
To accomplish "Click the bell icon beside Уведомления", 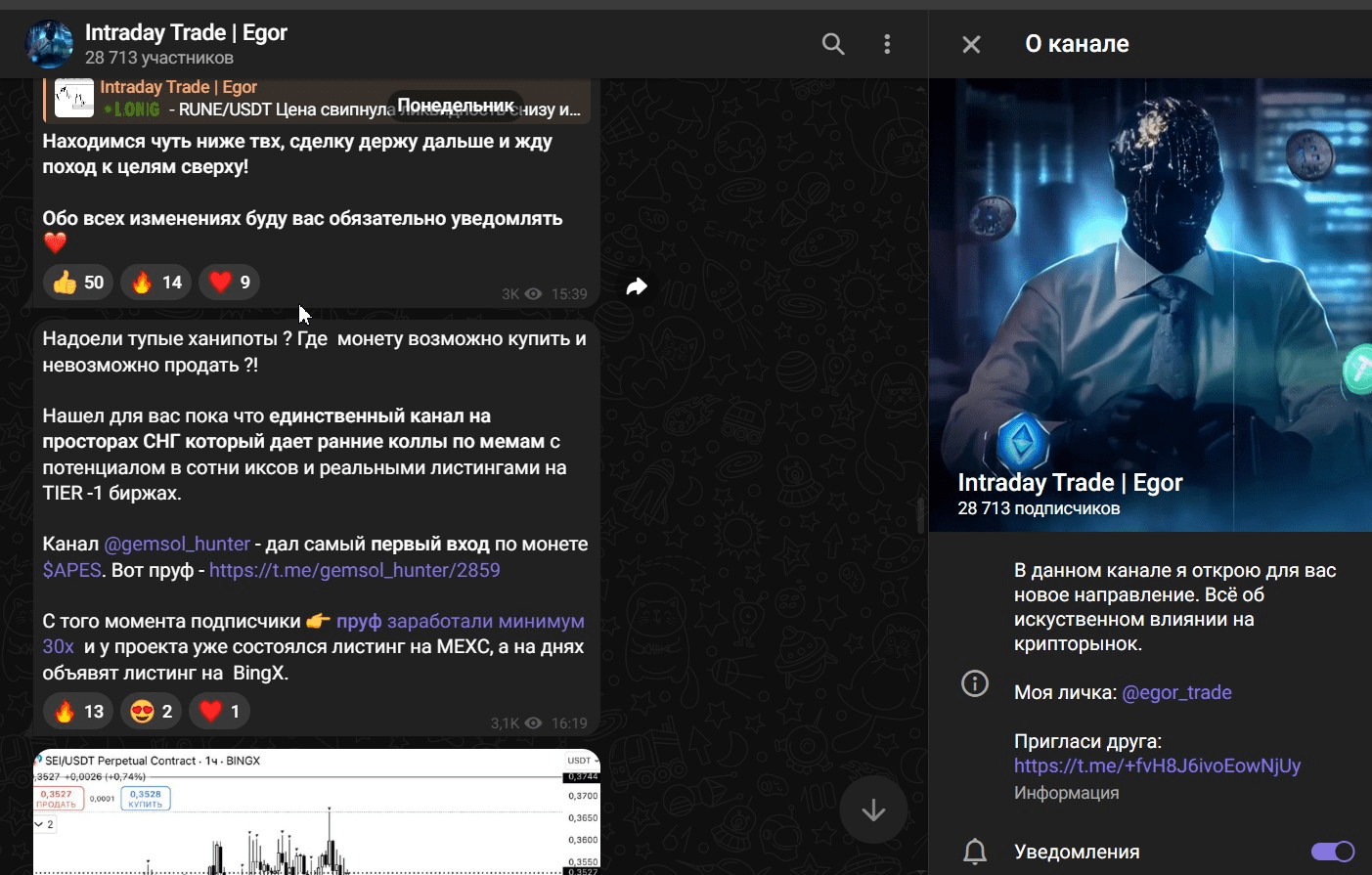I will click(975, 852).
